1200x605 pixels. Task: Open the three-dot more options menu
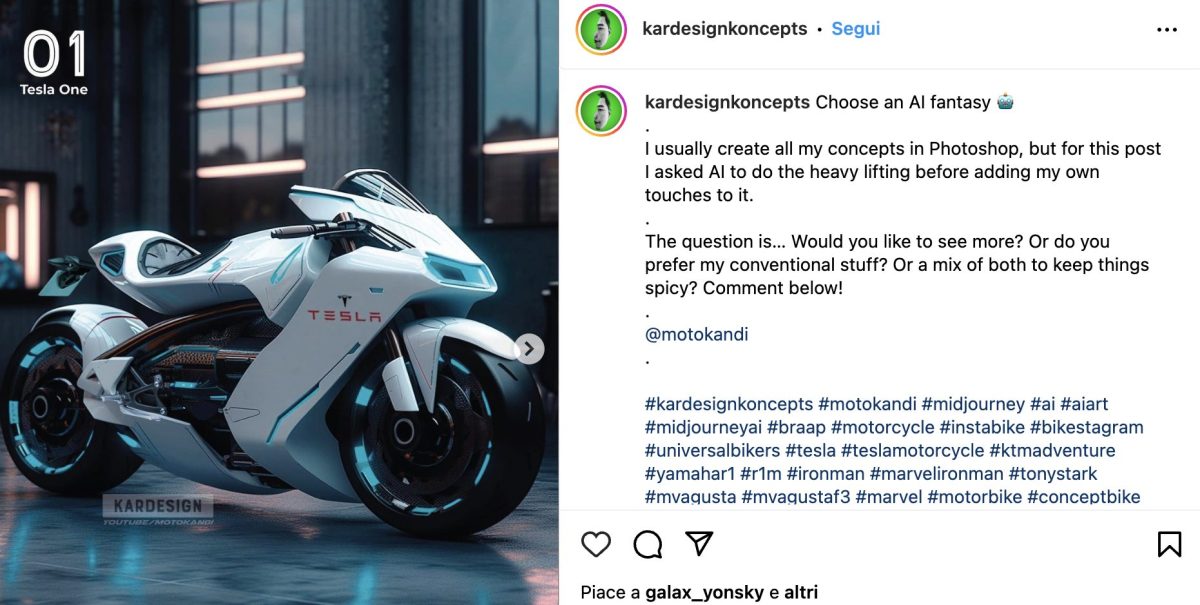pos(1167,30)
